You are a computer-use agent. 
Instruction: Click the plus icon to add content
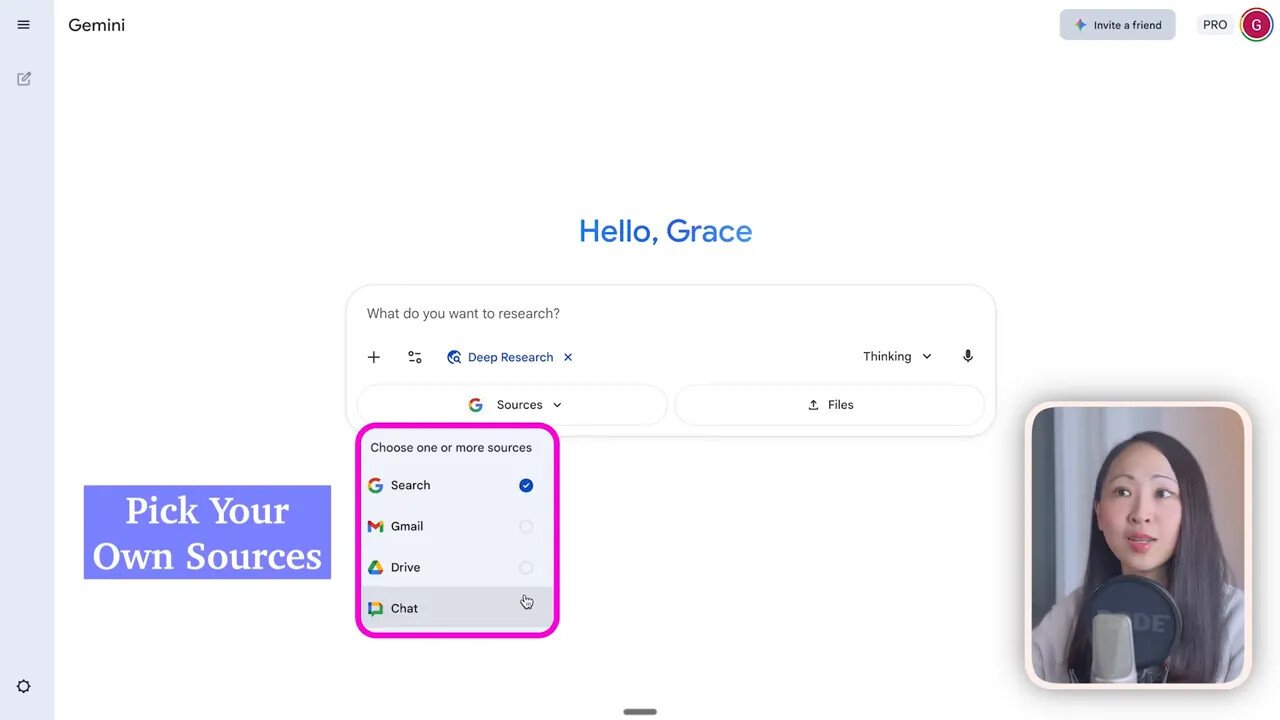click(x=373, y=356)
